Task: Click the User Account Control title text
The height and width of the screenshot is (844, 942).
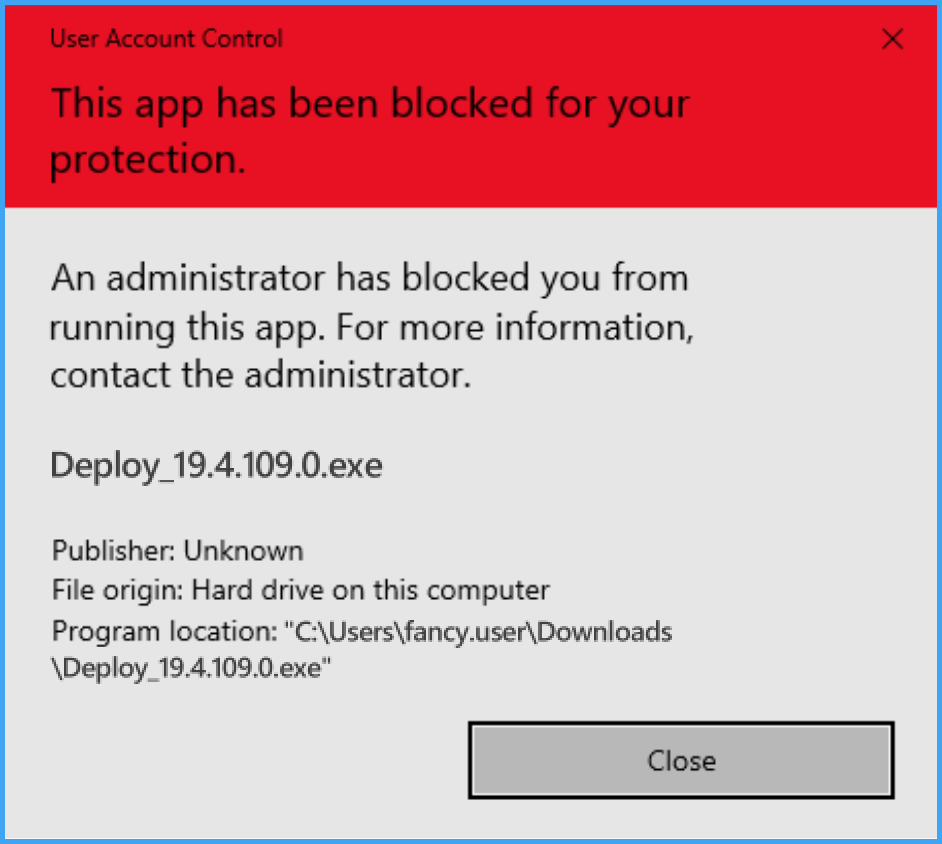Action: (x=165, y=39)
